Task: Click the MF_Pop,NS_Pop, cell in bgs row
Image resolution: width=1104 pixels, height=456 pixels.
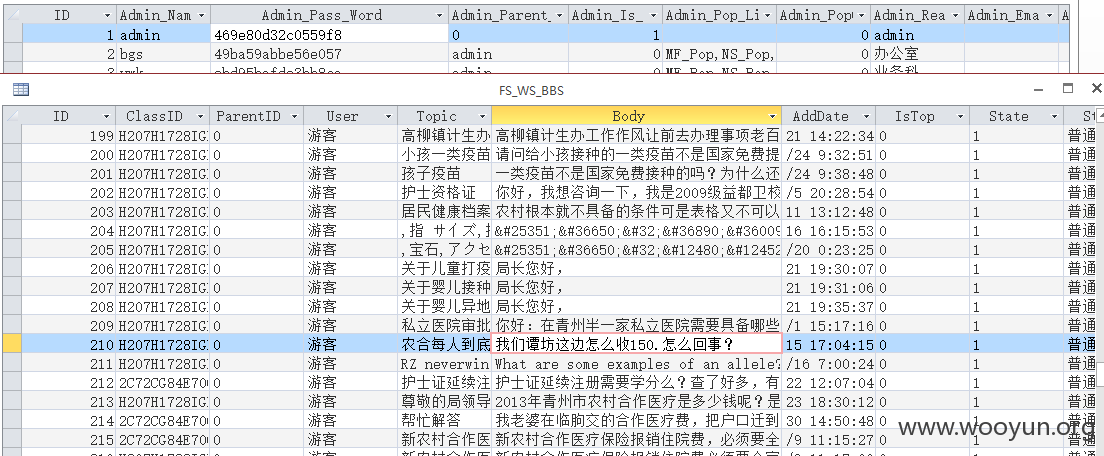Action: point(719,53)
